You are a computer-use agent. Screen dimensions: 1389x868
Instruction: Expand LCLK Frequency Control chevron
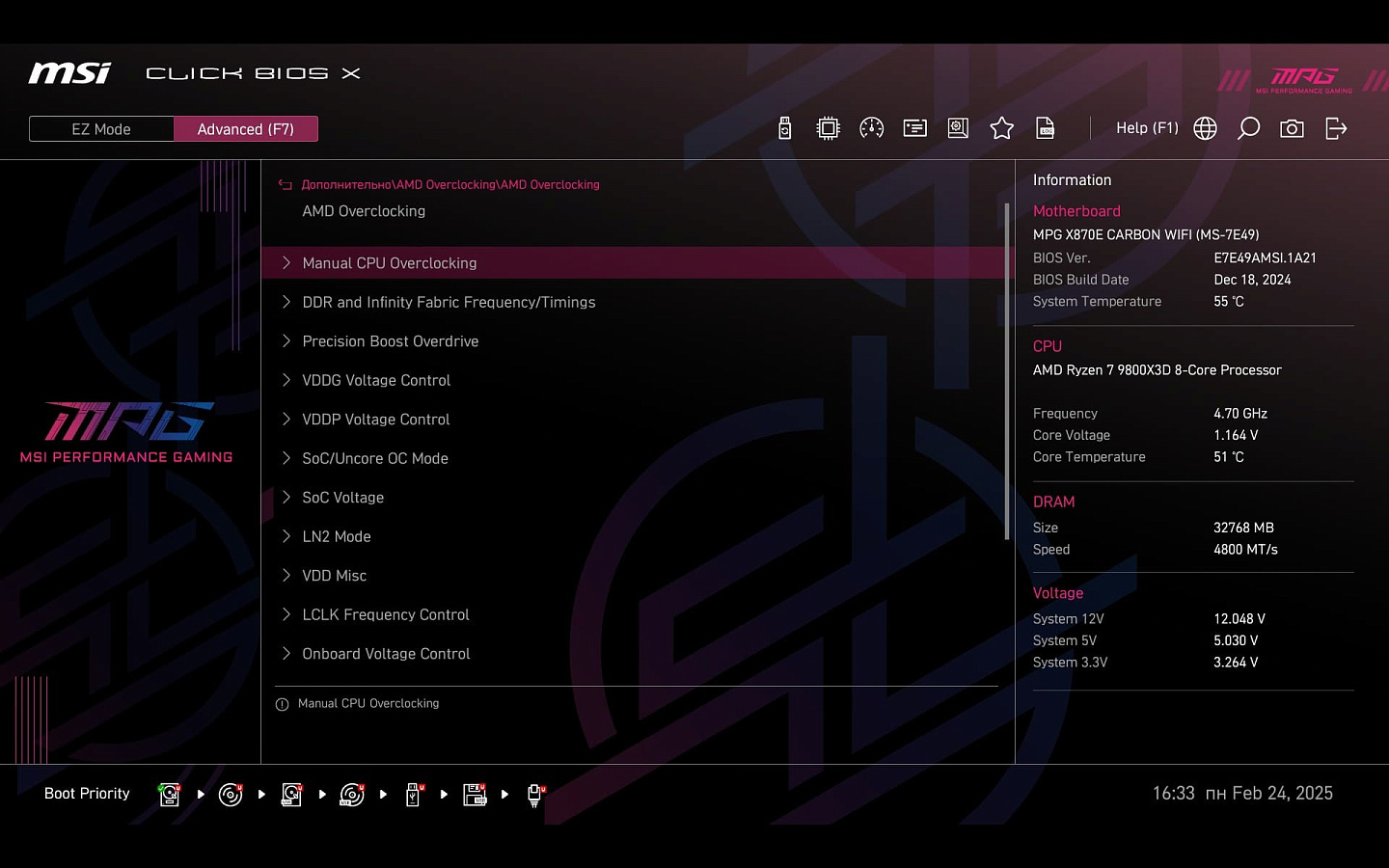point(286,614)
